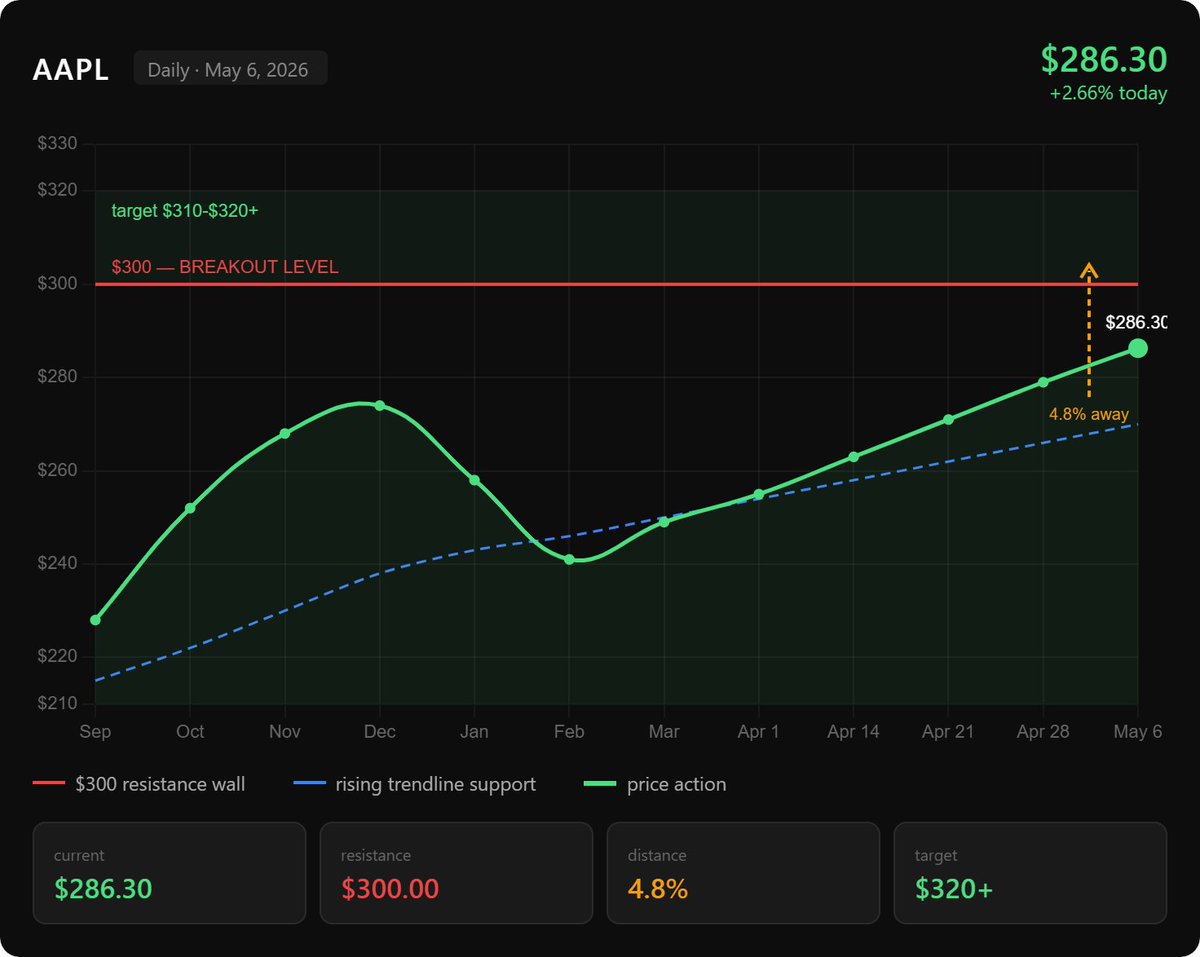Click the Apr 1 x-axis label

pyautogui.click(x=758, y=732)
